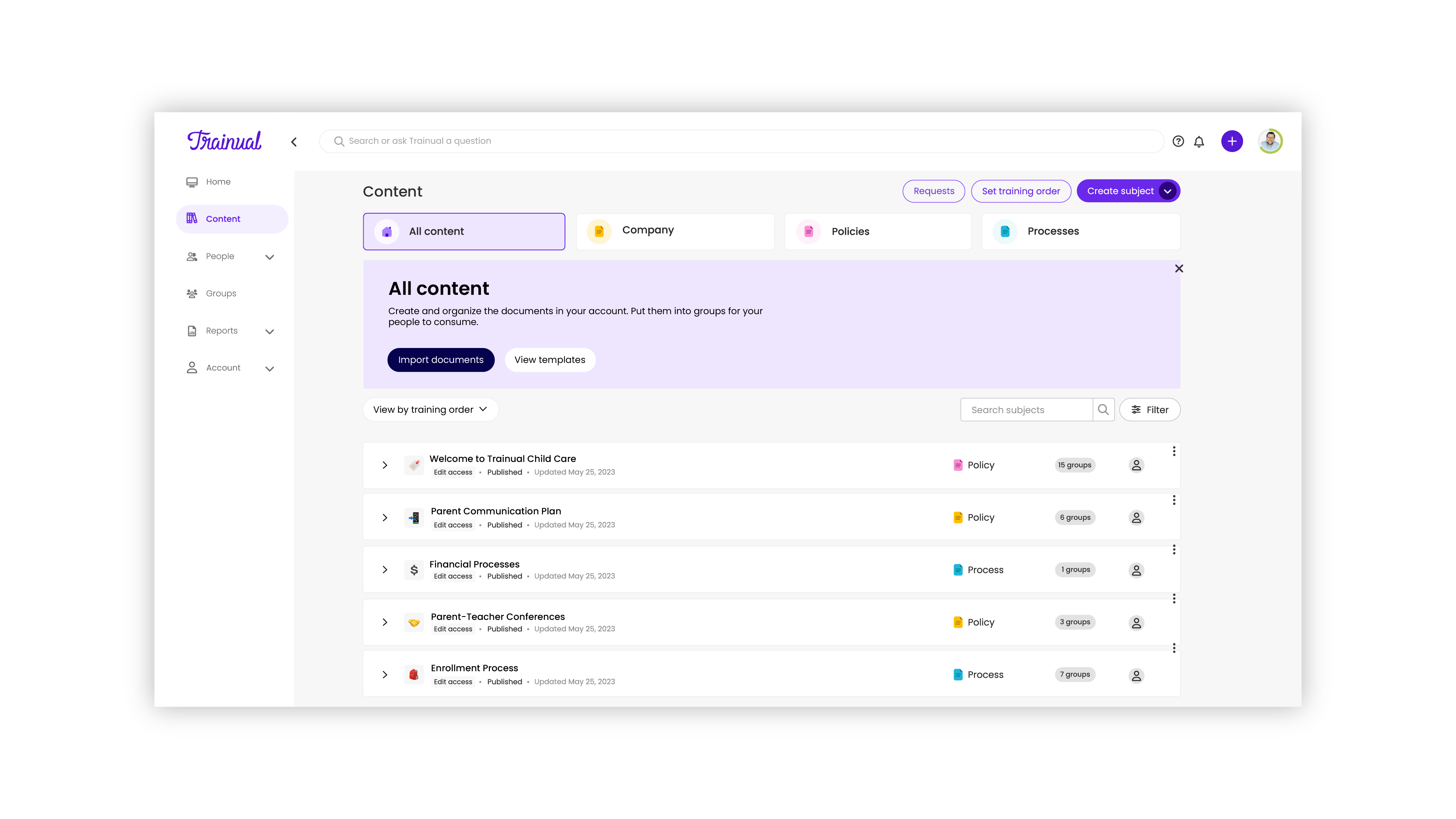
Task: Open three-dot menu for Welcome to Trainual Child Care
Action: pyautogui.click(x=1174, y=451)
